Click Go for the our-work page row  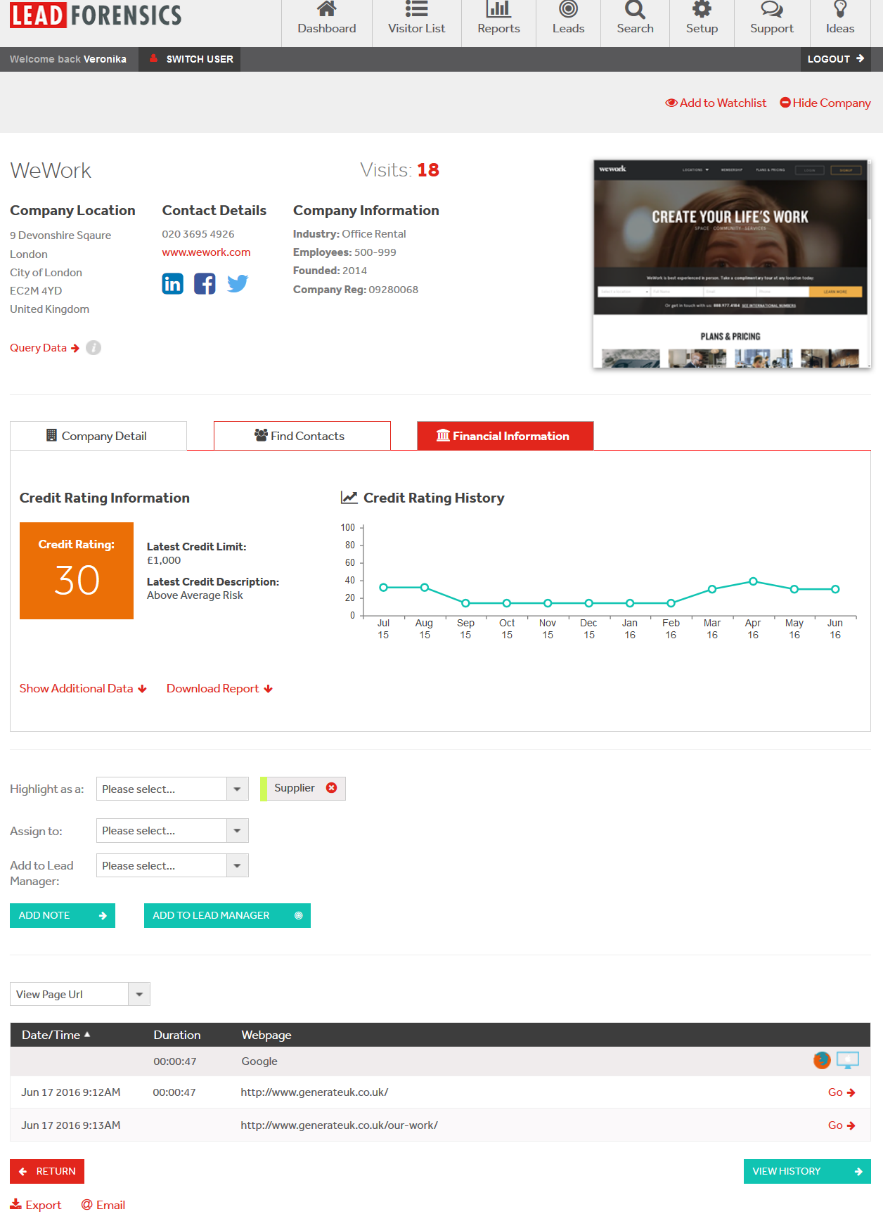pyautogui.click(x=842, y=1126)
